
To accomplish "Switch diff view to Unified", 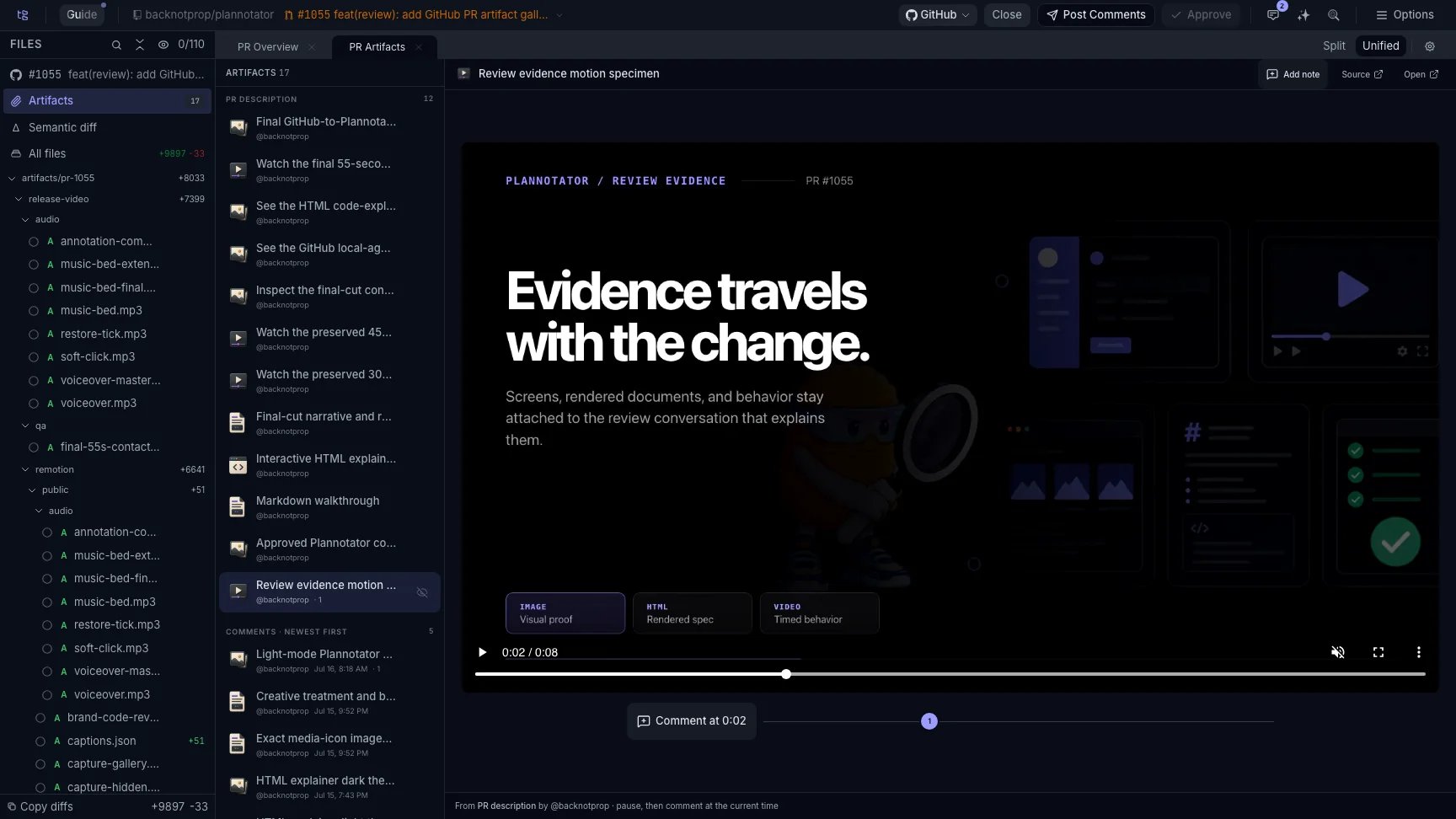I will click(x=1380, y=45).
